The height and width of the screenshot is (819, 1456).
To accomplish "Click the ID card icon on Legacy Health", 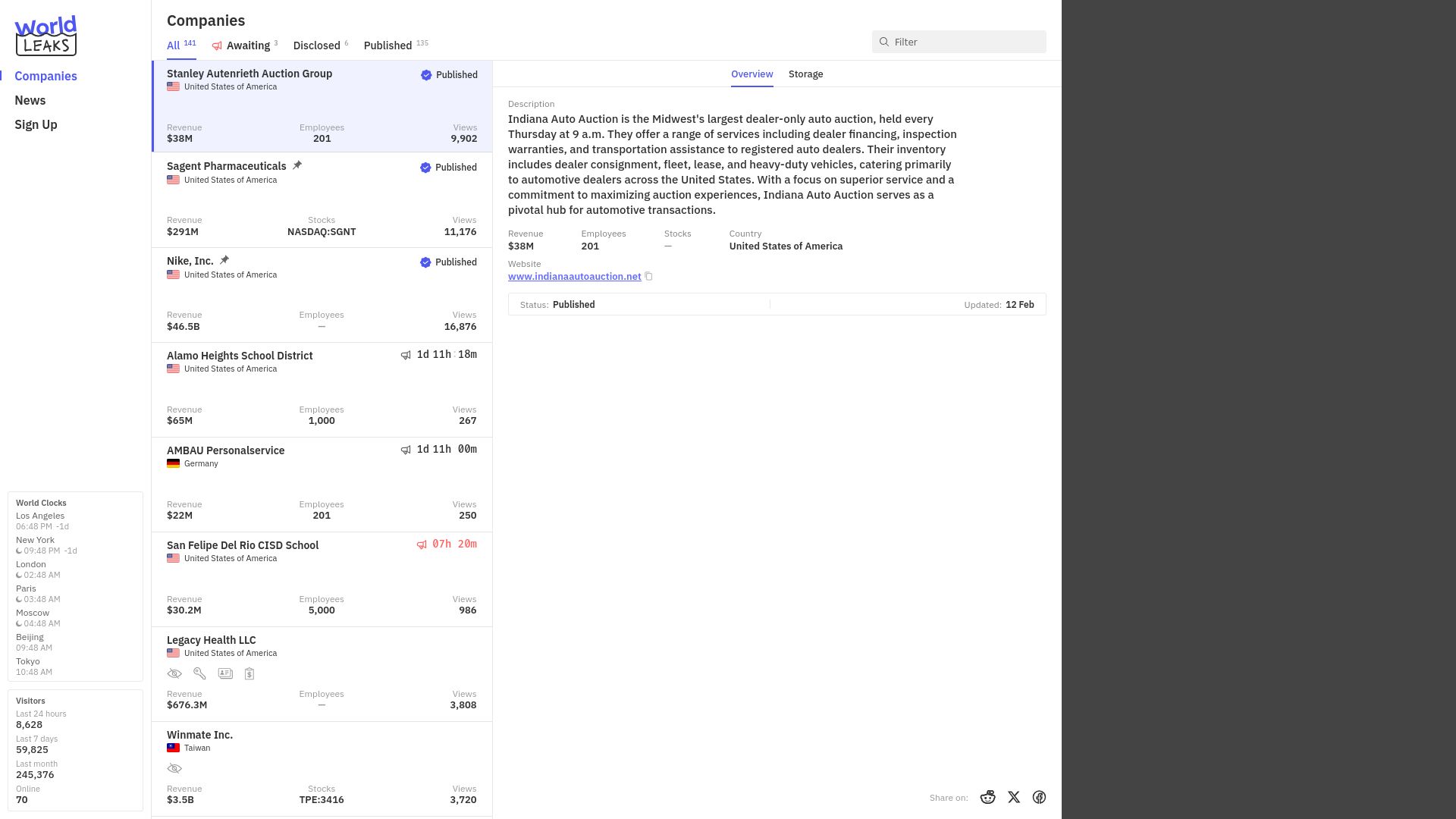I will click(x=225, y=673).
